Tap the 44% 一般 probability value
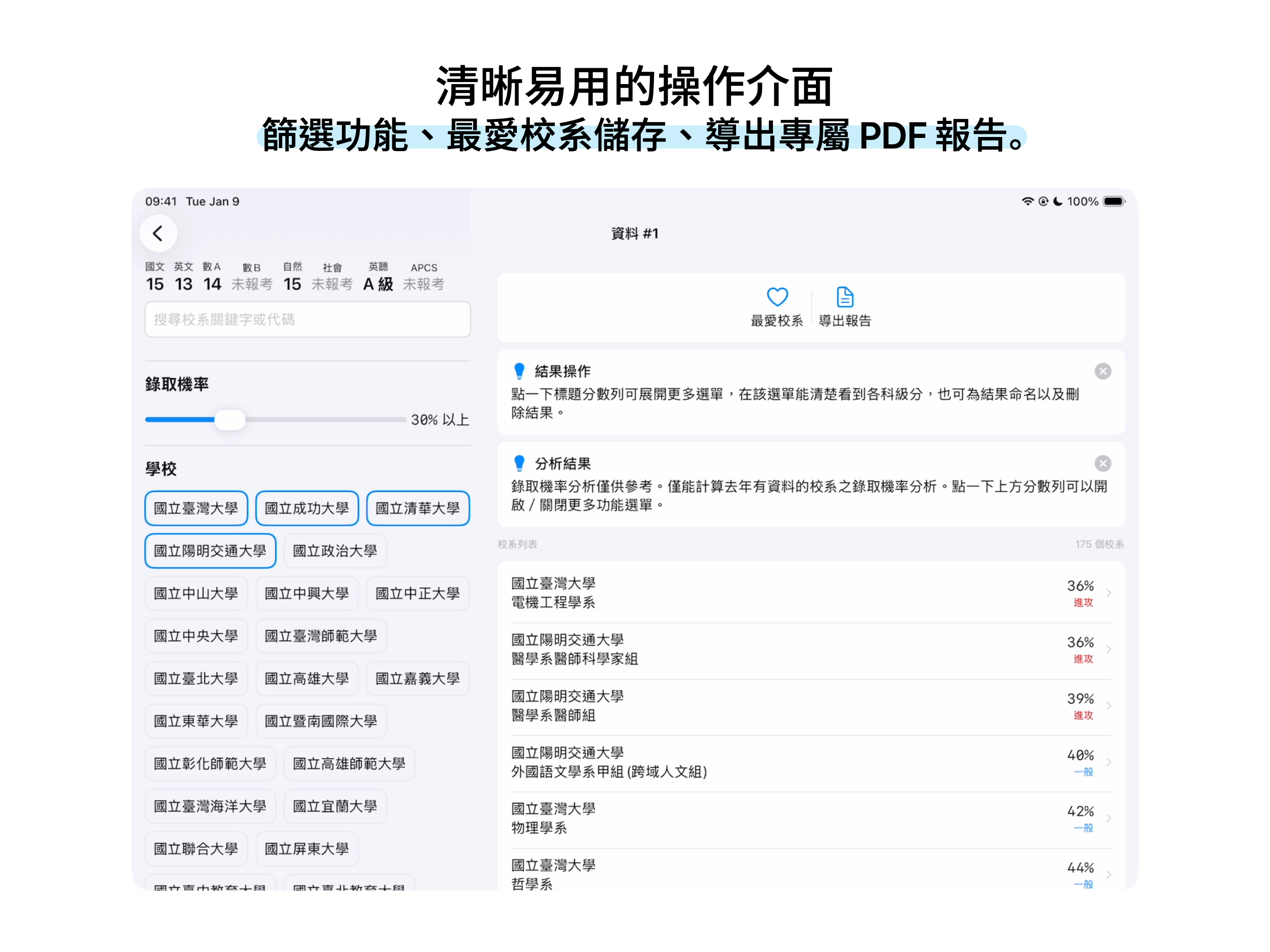 (x=1080, y=875)
